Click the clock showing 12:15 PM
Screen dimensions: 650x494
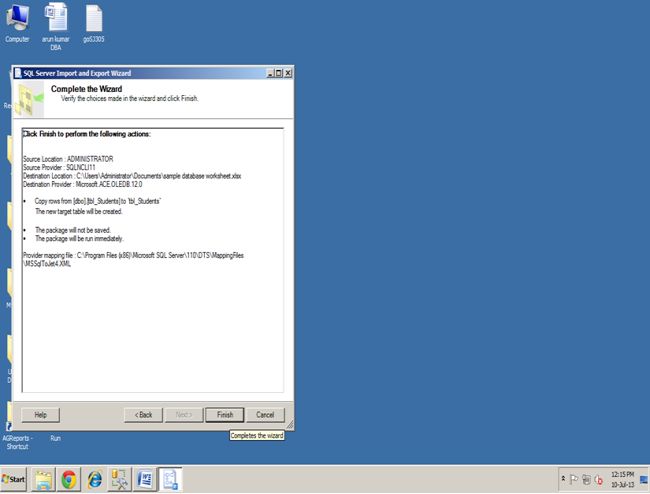(x=622, y=479)
